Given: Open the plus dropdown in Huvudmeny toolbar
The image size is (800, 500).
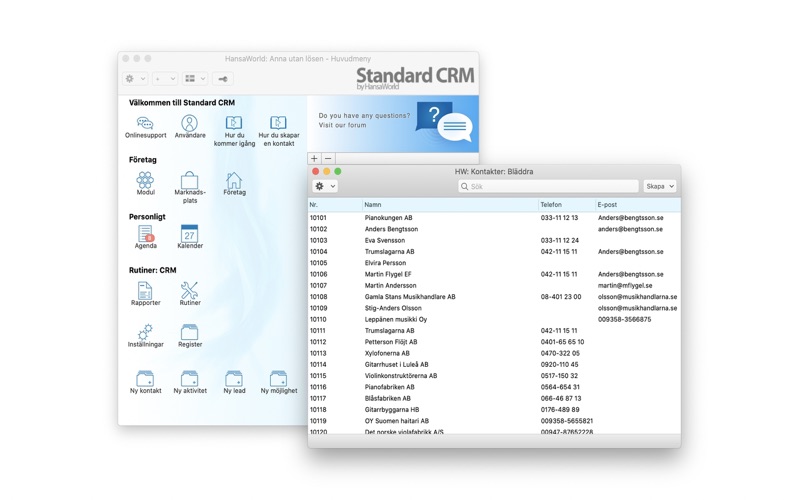Looking at the screenshot, I should (x=165, y=79).
